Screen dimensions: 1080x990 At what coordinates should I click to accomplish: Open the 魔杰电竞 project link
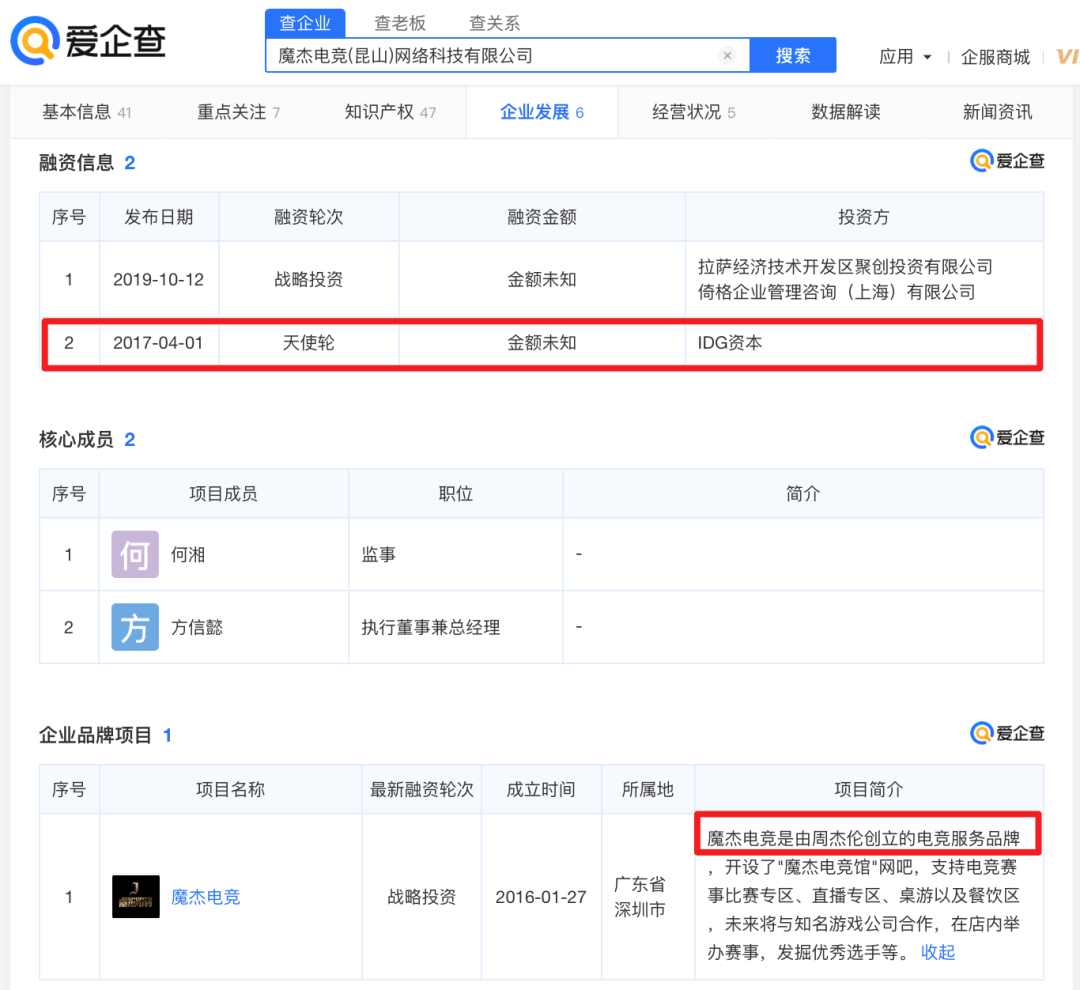click(x=205, y=897)
